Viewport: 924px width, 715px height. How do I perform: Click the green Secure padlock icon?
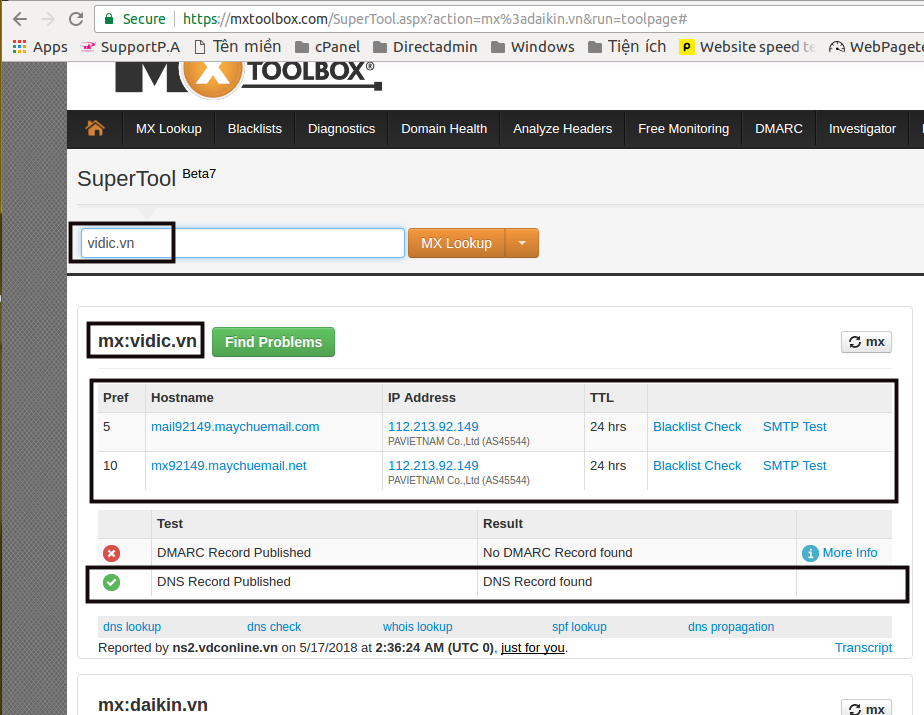(x=108, y=19)
